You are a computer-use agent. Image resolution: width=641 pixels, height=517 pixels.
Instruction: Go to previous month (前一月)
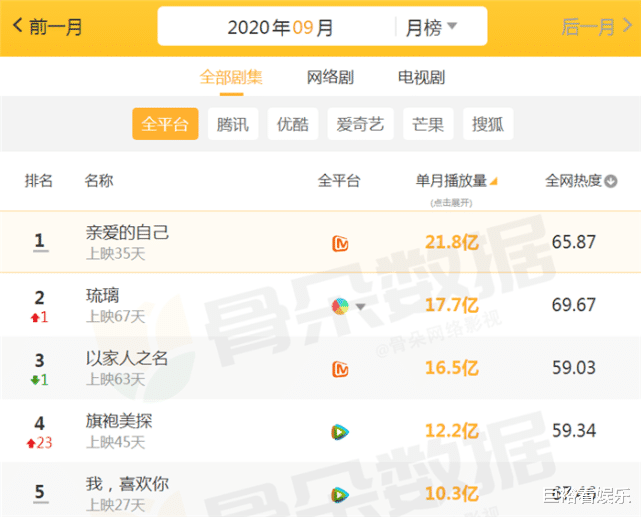47,27
